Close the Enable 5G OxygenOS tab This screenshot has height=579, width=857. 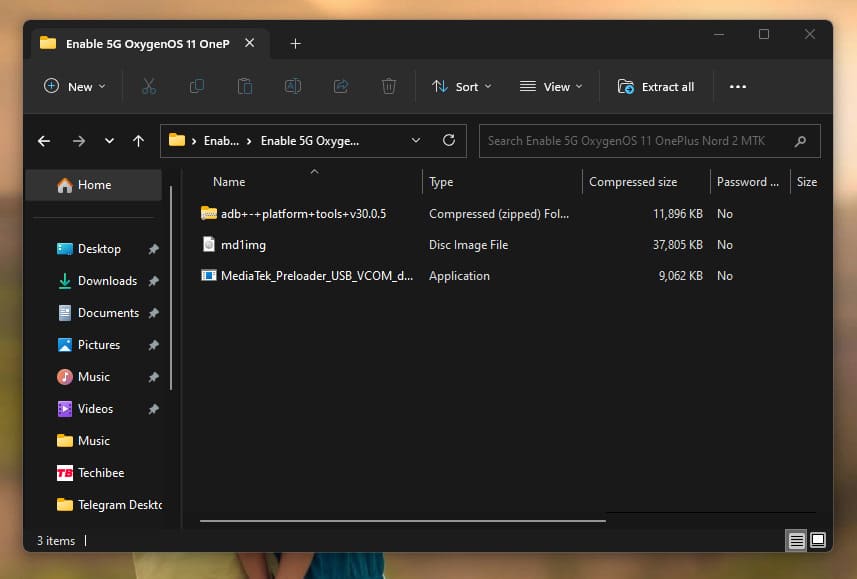click(x=249, y=43)
